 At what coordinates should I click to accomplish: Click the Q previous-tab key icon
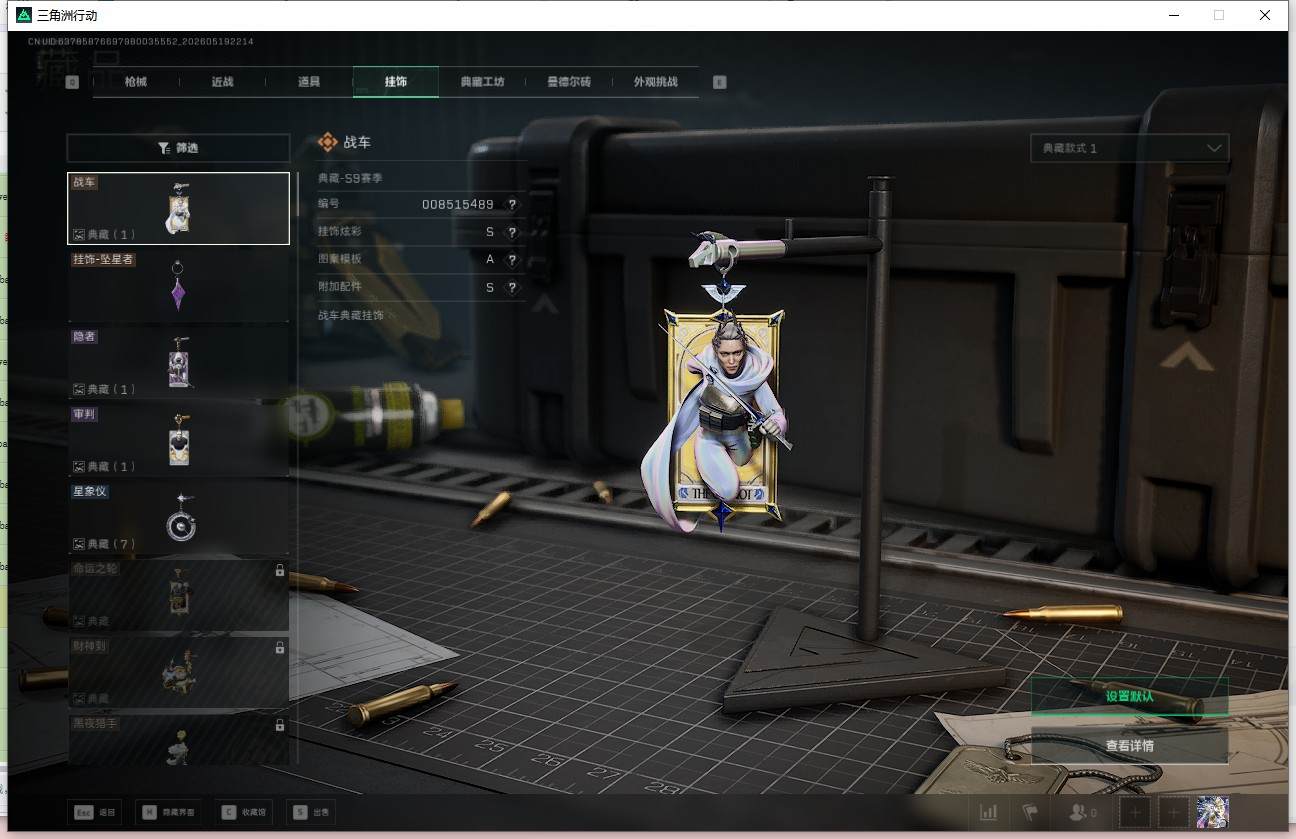(72, 82)
